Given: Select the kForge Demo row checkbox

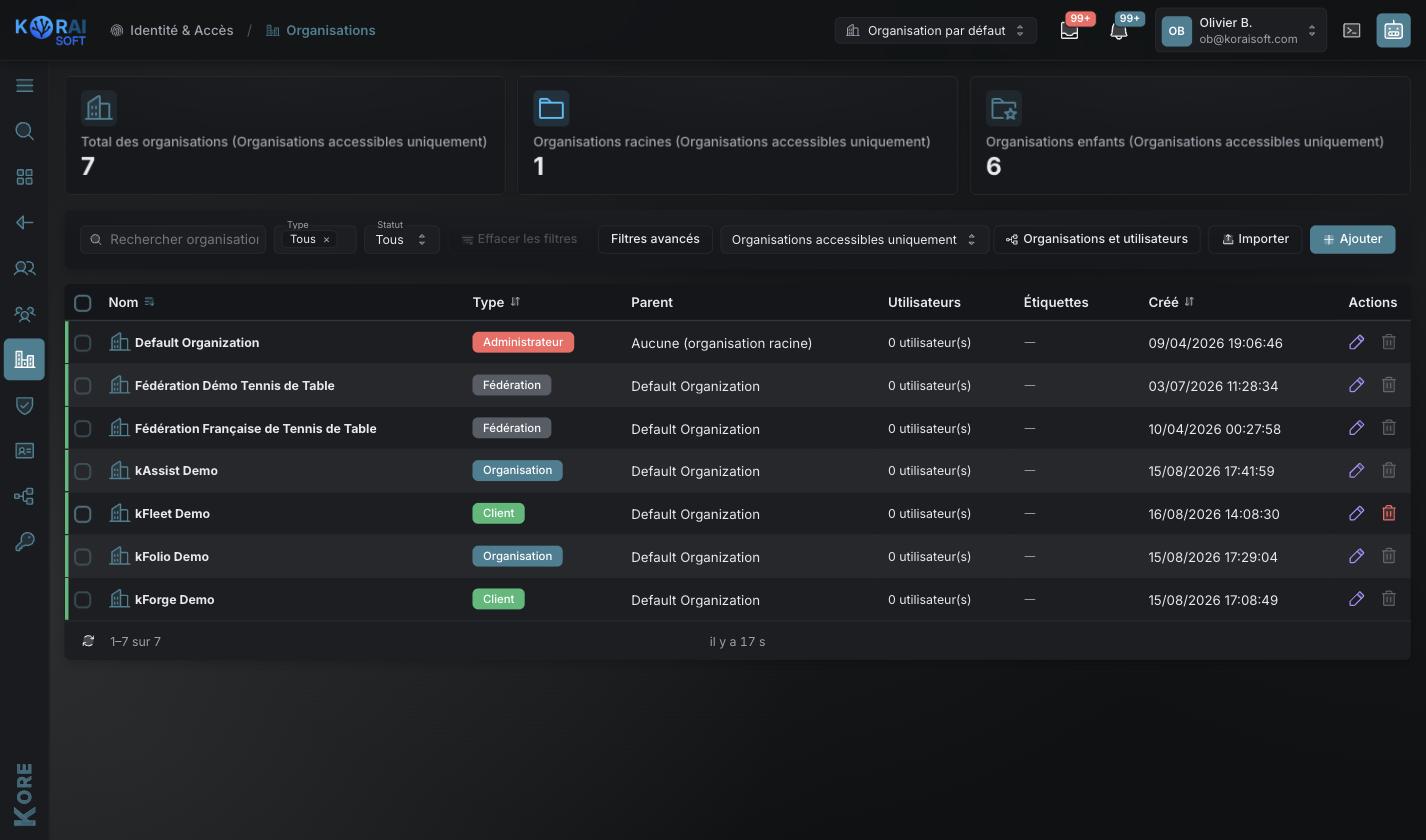Looking at the screenshot, I should tap(83, 600).
